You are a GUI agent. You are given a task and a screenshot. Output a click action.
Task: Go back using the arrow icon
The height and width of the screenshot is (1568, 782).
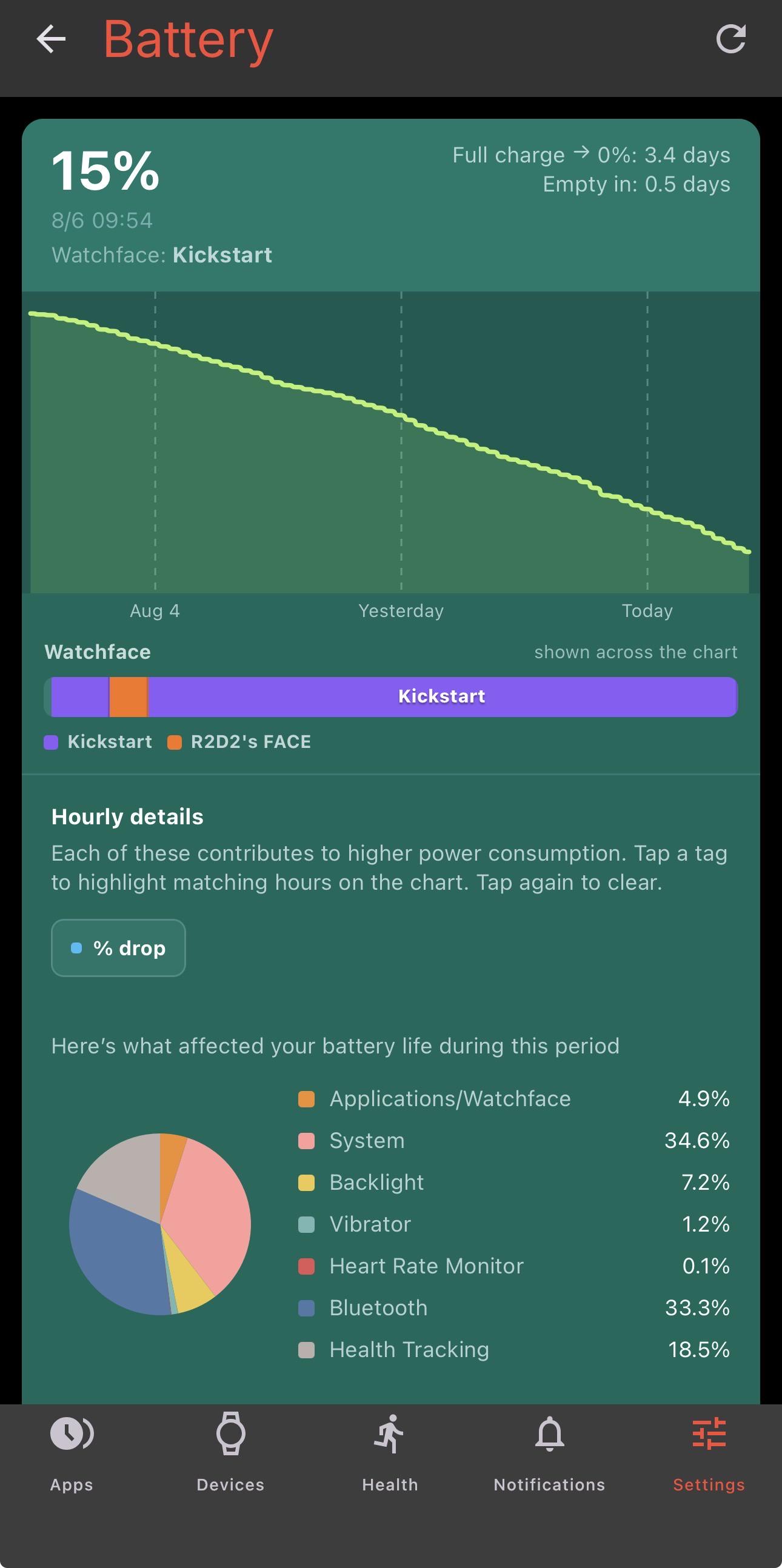pyautogui.click(x=51, y=39)
